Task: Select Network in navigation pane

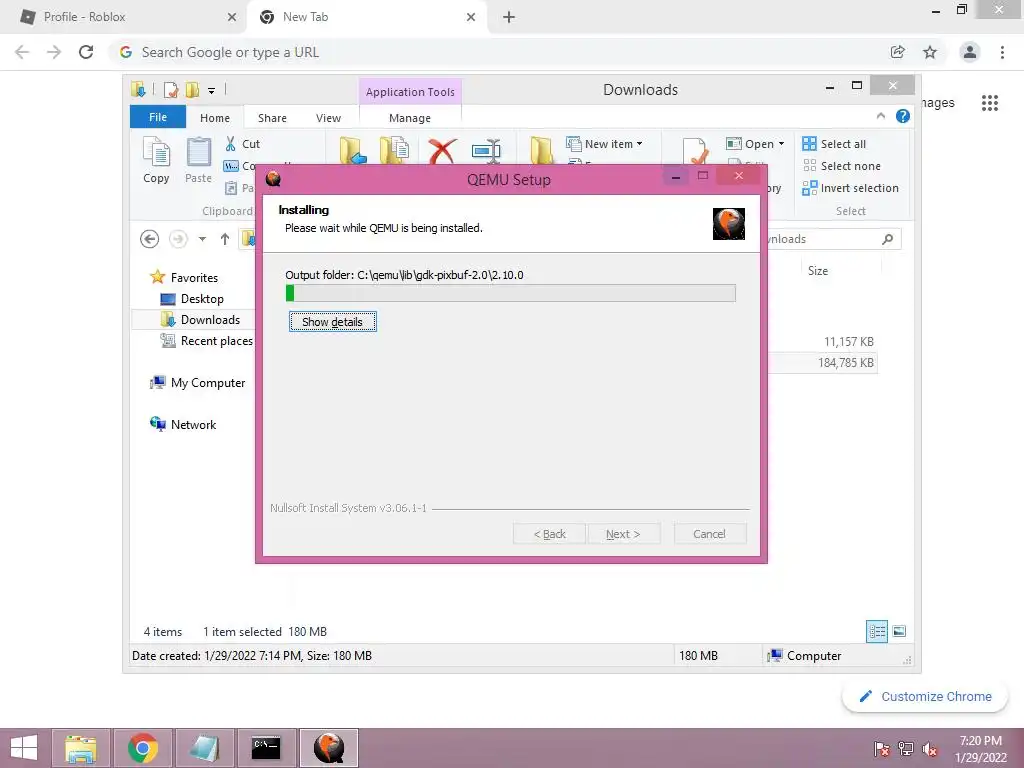Action: coord(183,424)
